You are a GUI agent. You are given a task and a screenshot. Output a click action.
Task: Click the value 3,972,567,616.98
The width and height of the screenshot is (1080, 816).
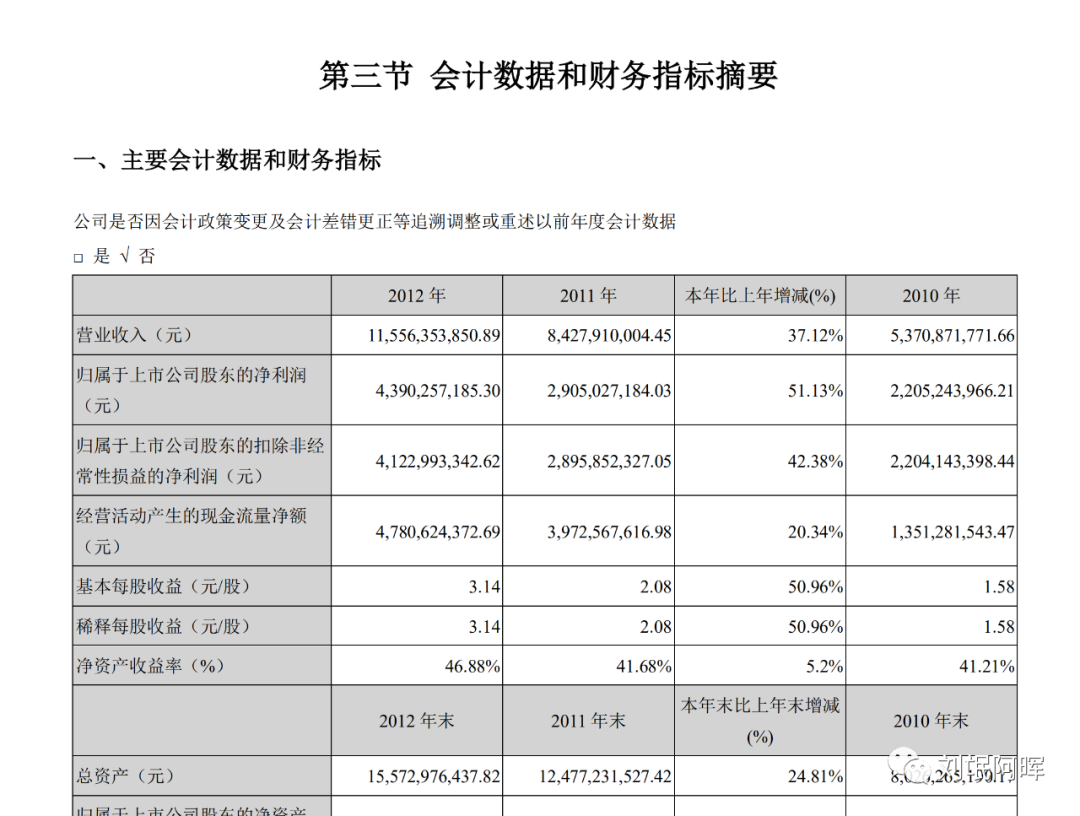click(x=610, y=532)
